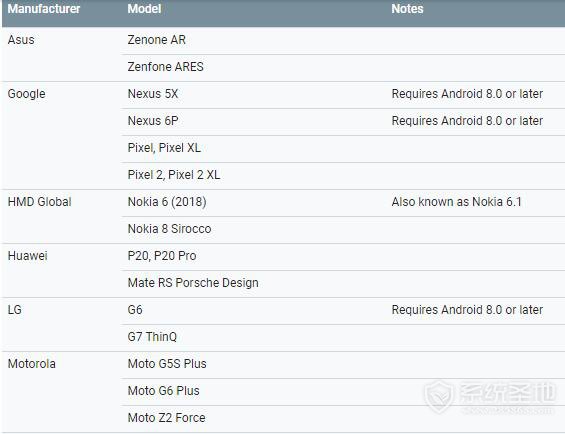Click the HMD Global manufacturer cell
565x434 pixels.
(39, 202)
